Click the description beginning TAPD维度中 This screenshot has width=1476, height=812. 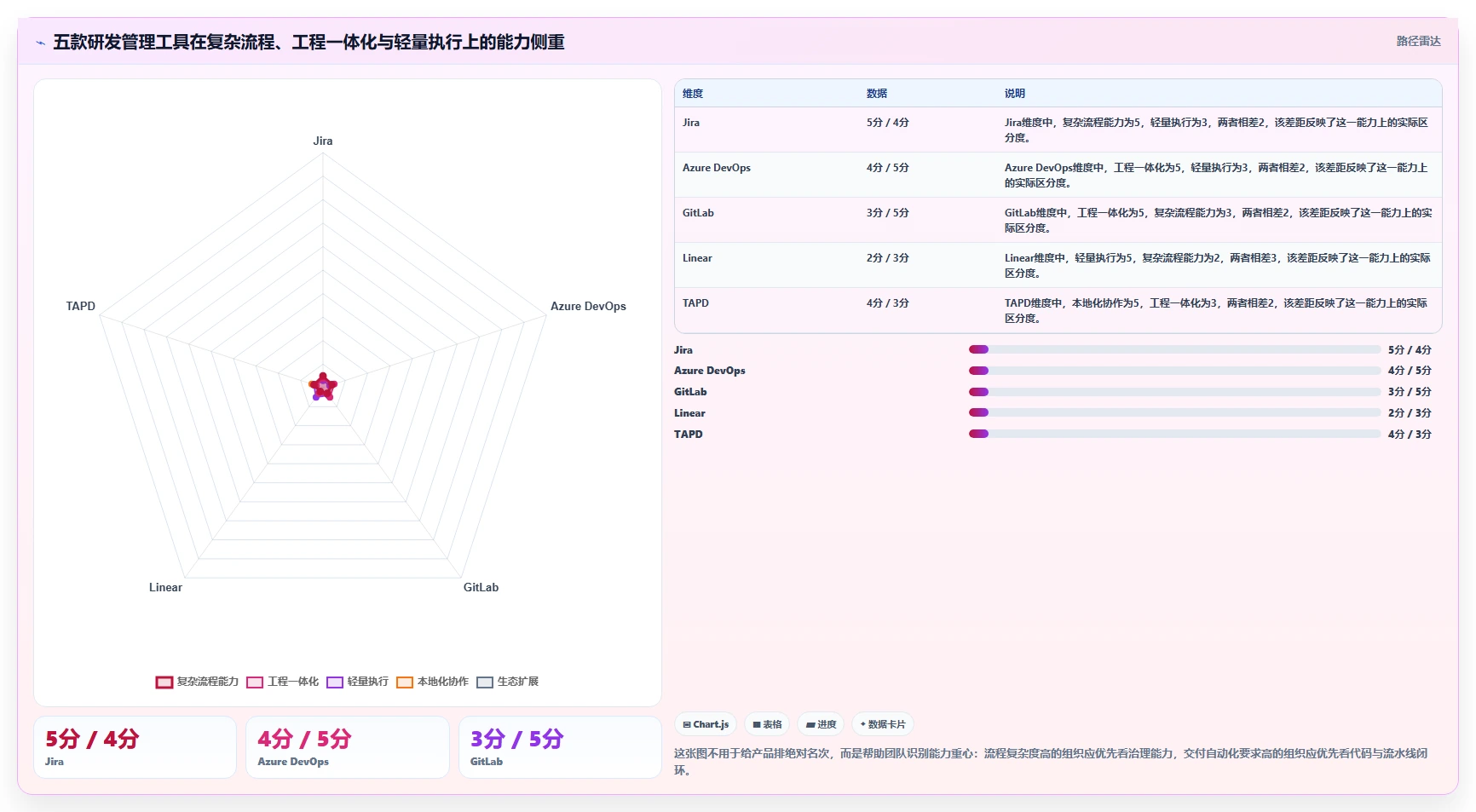(x=1217, y=311)
